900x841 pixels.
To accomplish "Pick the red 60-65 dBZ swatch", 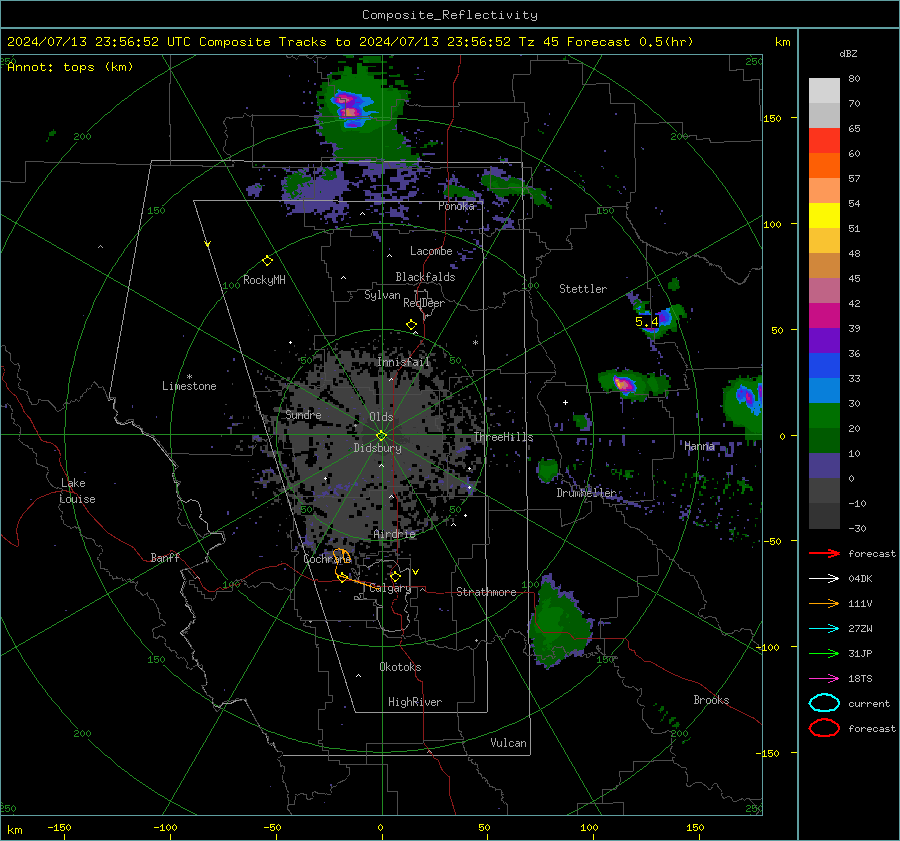I will [x=824, y=141].
